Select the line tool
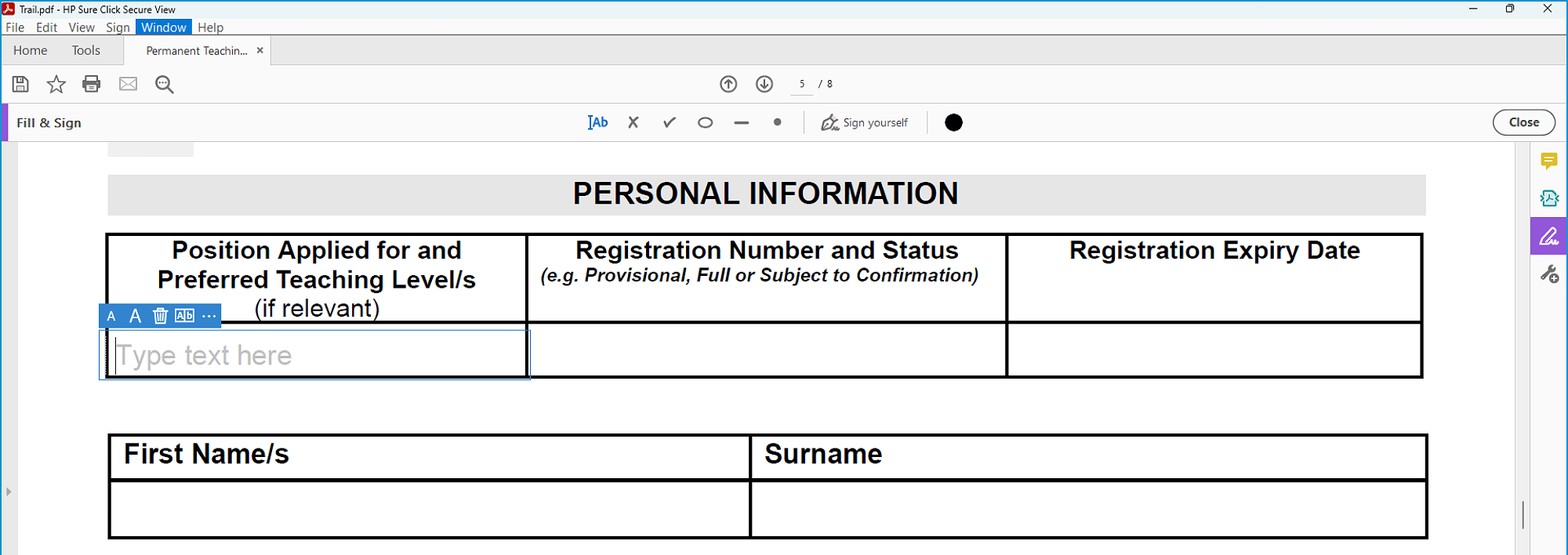This screenshot has height=555, width=1568. (x=741, y=122)
